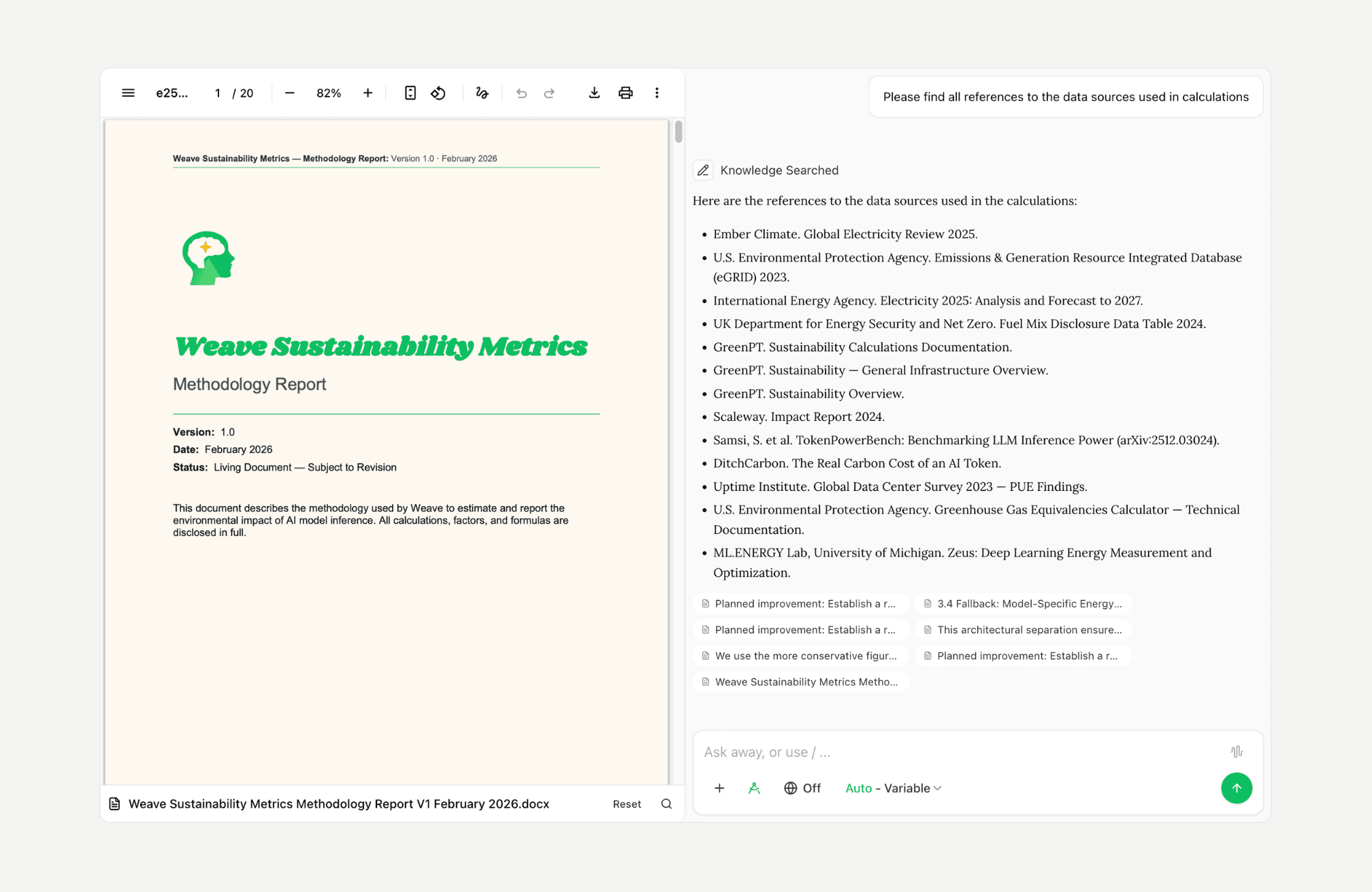Screen dimensions: 1372x892
Task: Toggle the web search Off globe button
Action: click(x=802, y=788)
